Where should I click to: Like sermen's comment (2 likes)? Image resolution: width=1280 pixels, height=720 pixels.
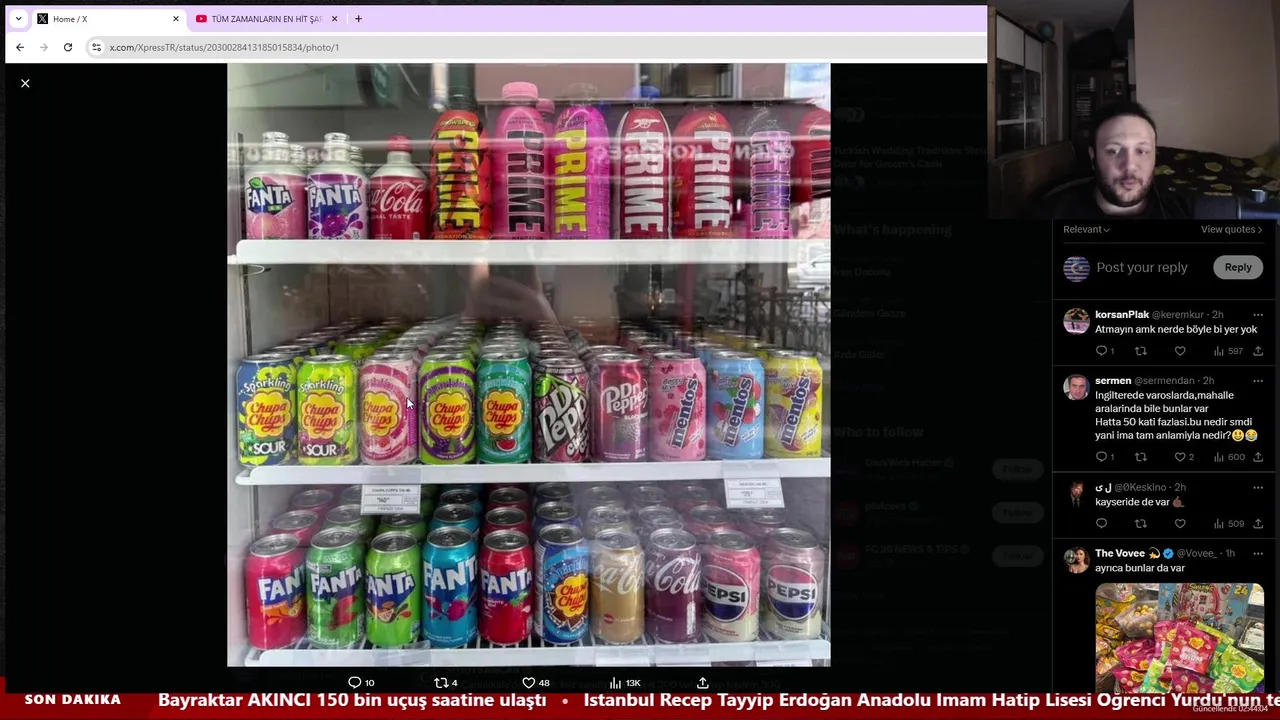coord(1183,457)
